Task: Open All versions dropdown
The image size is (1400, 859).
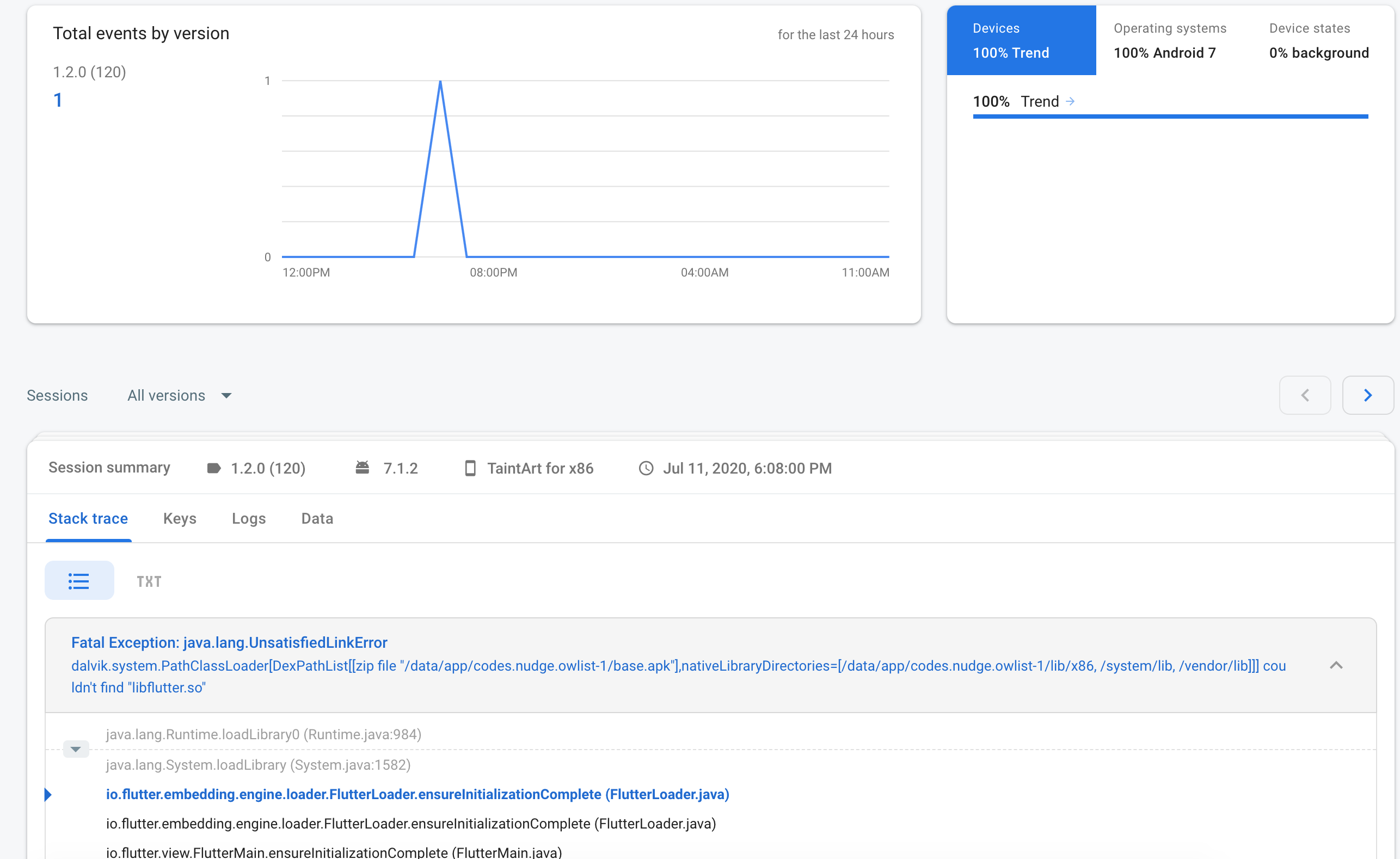Action: 180,395
